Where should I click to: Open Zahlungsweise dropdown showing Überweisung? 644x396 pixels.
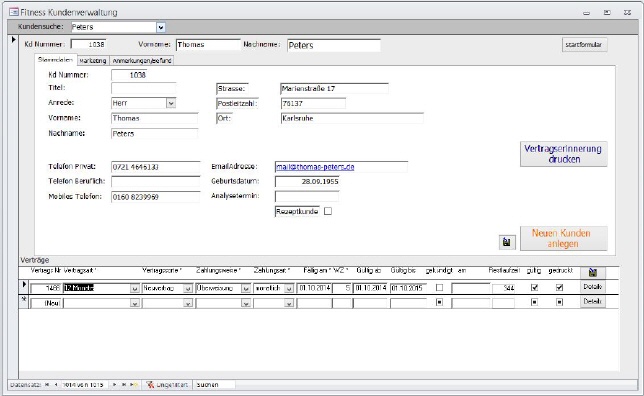click(x=246, y=289)
